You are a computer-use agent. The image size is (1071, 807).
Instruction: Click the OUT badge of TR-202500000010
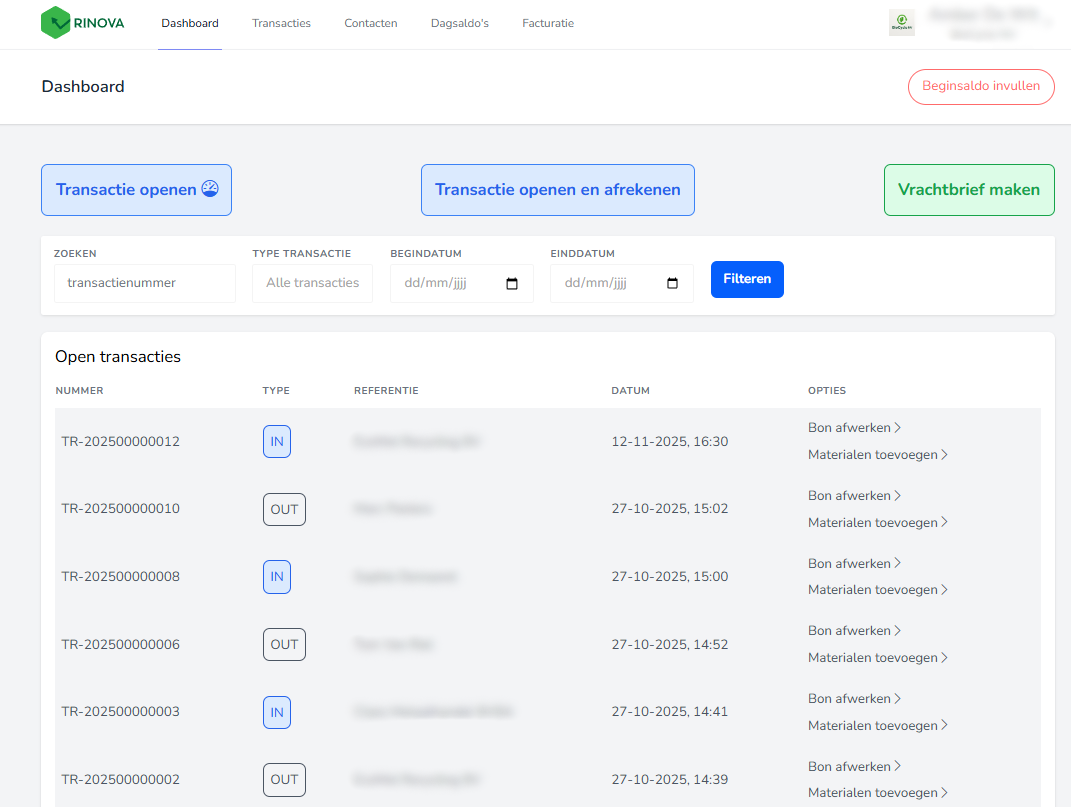[x=284, y=509]
